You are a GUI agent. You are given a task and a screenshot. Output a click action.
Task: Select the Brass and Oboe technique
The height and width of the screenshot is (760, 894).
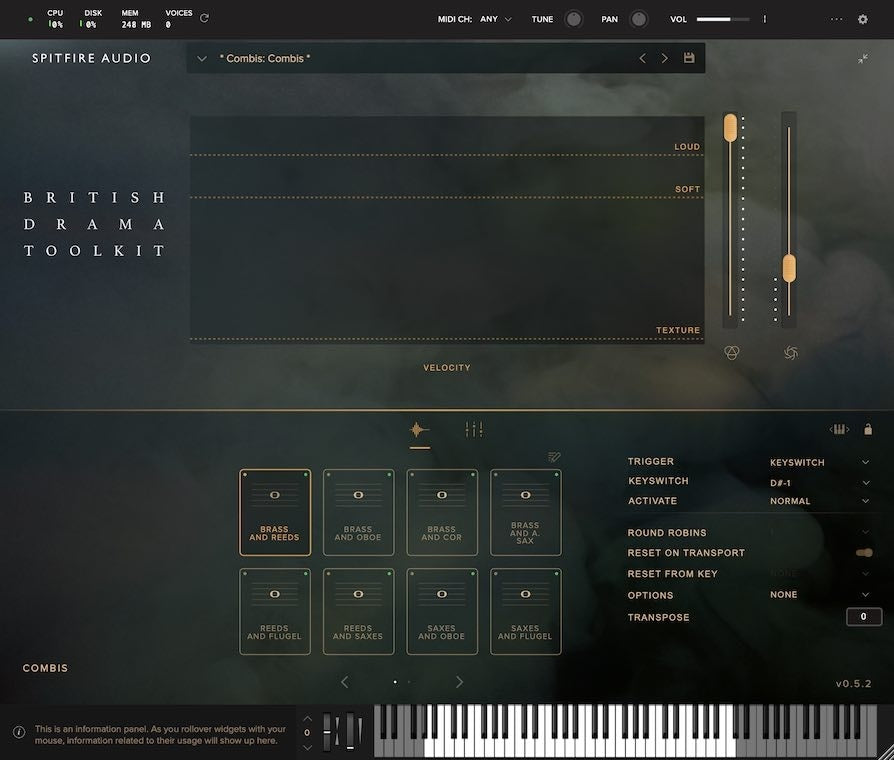pos(358,512)
